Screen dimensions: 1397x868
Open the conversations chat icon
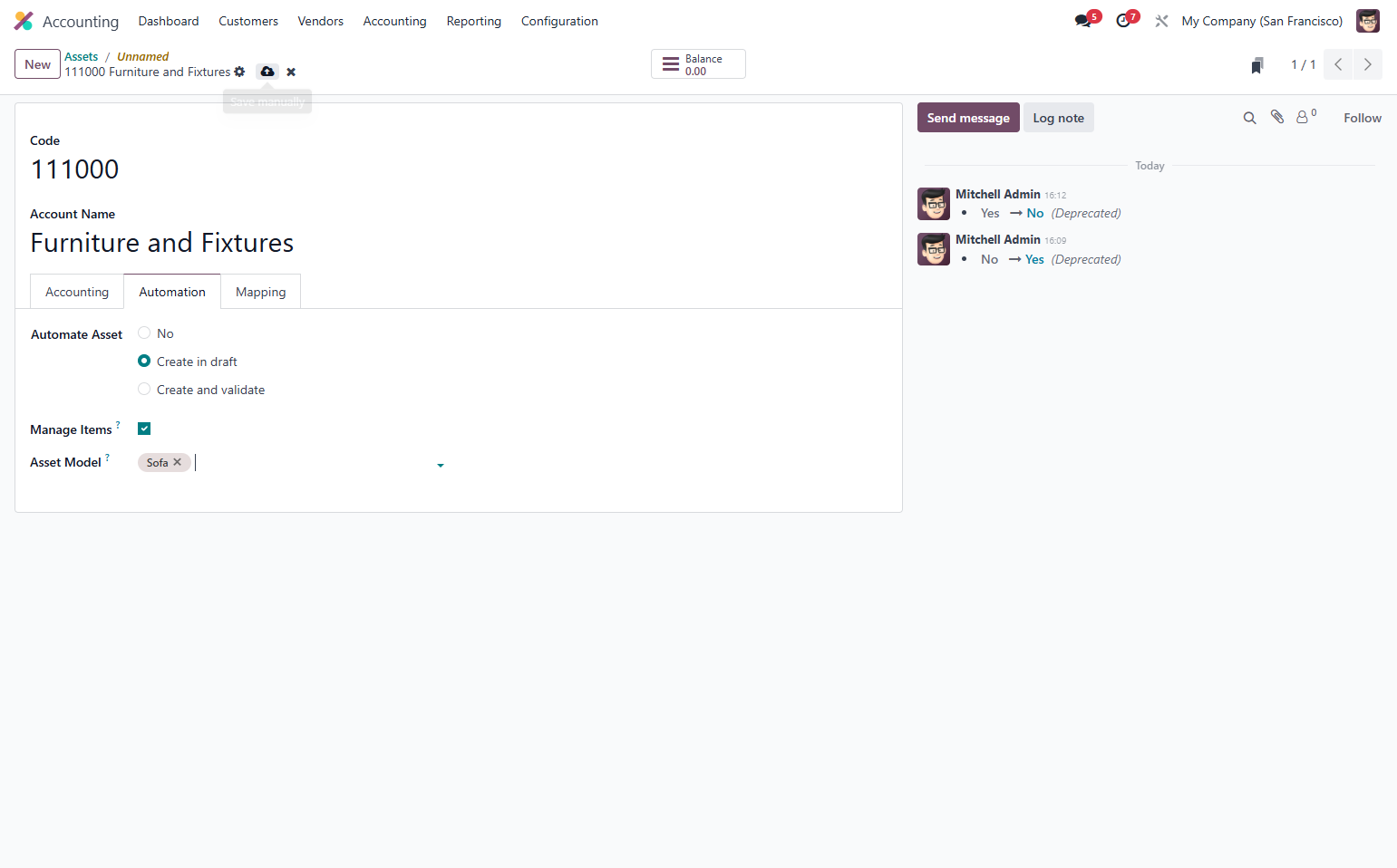[1084, 20]
